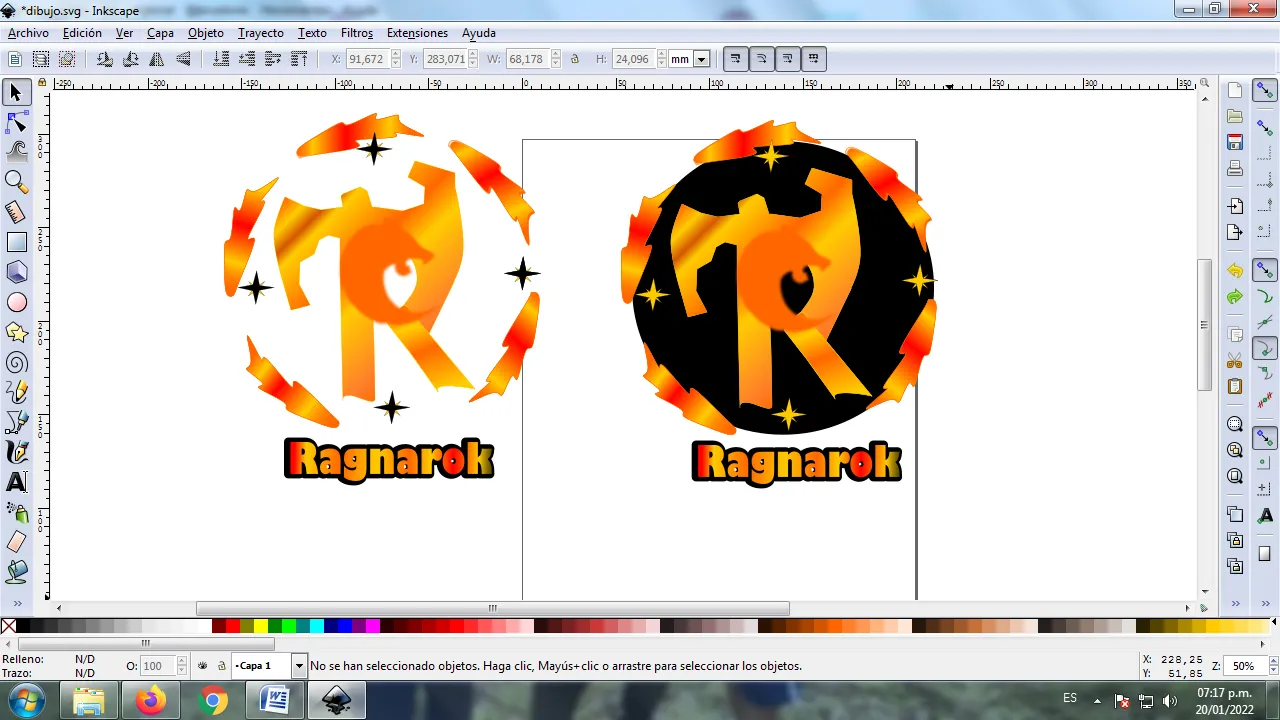Image resolution: width=1280 pixels, height=720 pixels.
Task: Select the Zoom magnifier tool
Action: click(x=16, y=182)
